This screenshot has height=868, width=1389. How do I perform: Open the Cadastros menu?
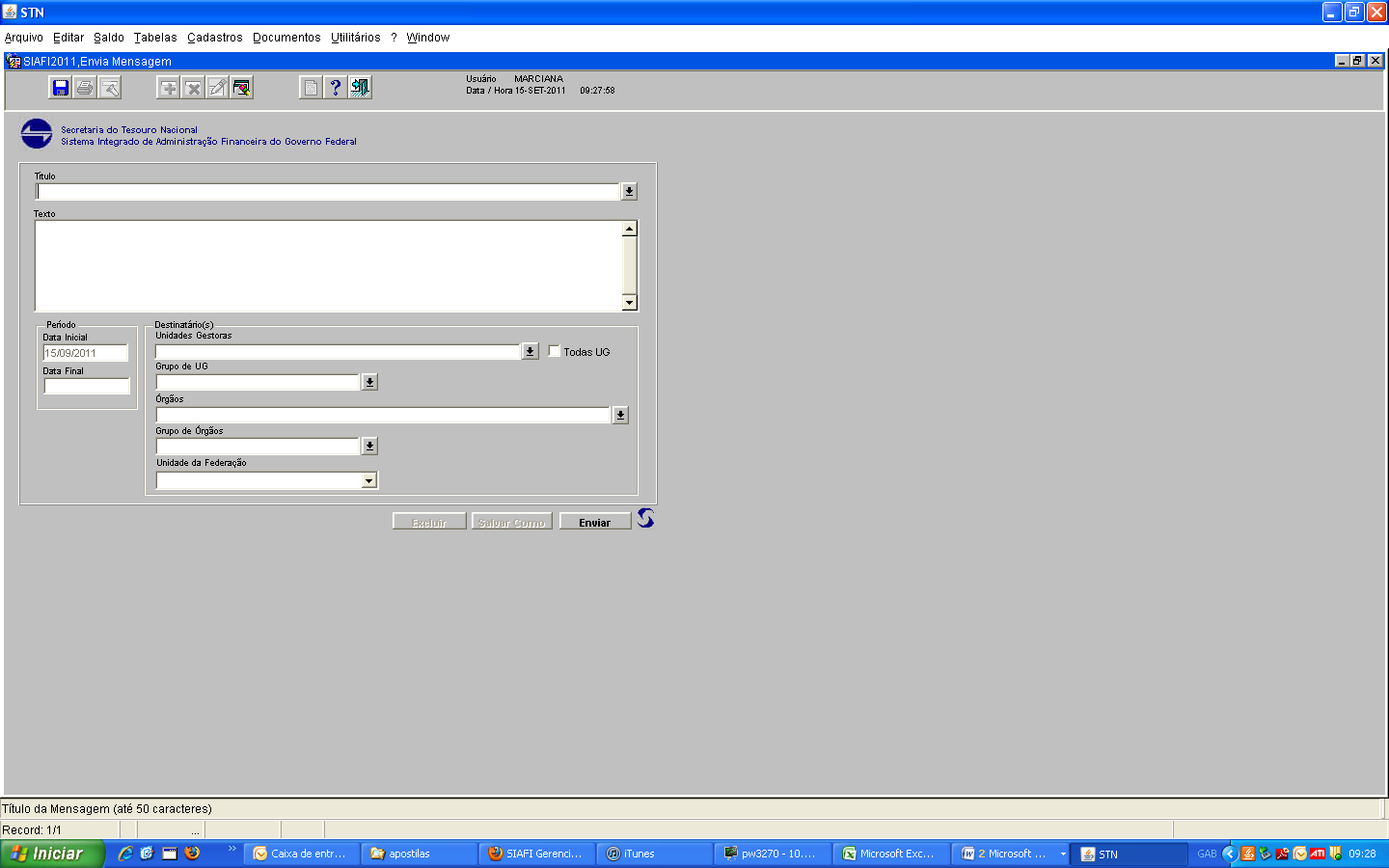point(215,38)
